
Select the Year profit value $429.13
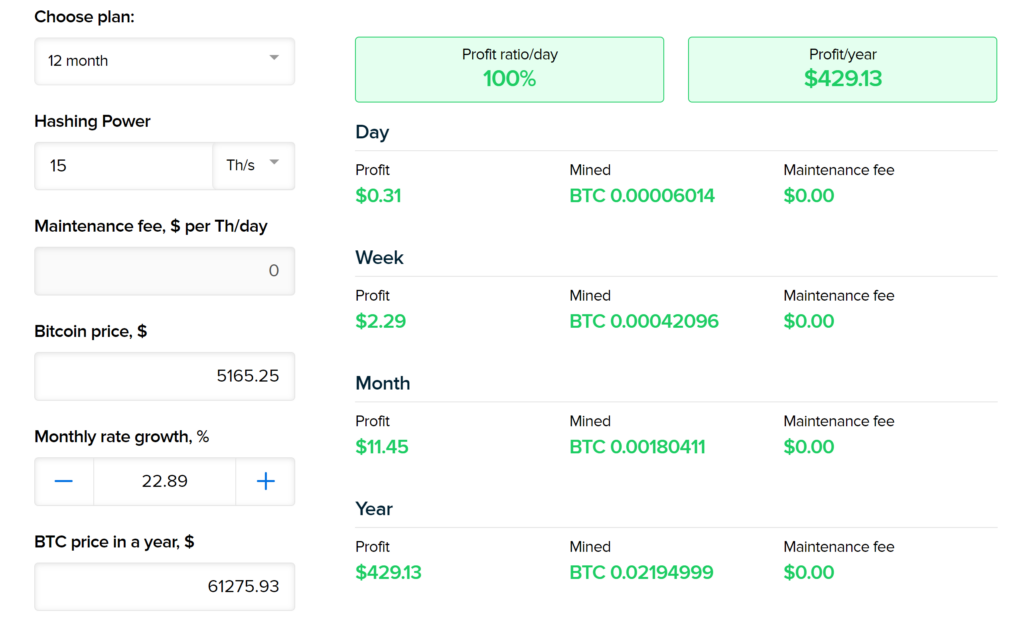[x=388, y=572]
